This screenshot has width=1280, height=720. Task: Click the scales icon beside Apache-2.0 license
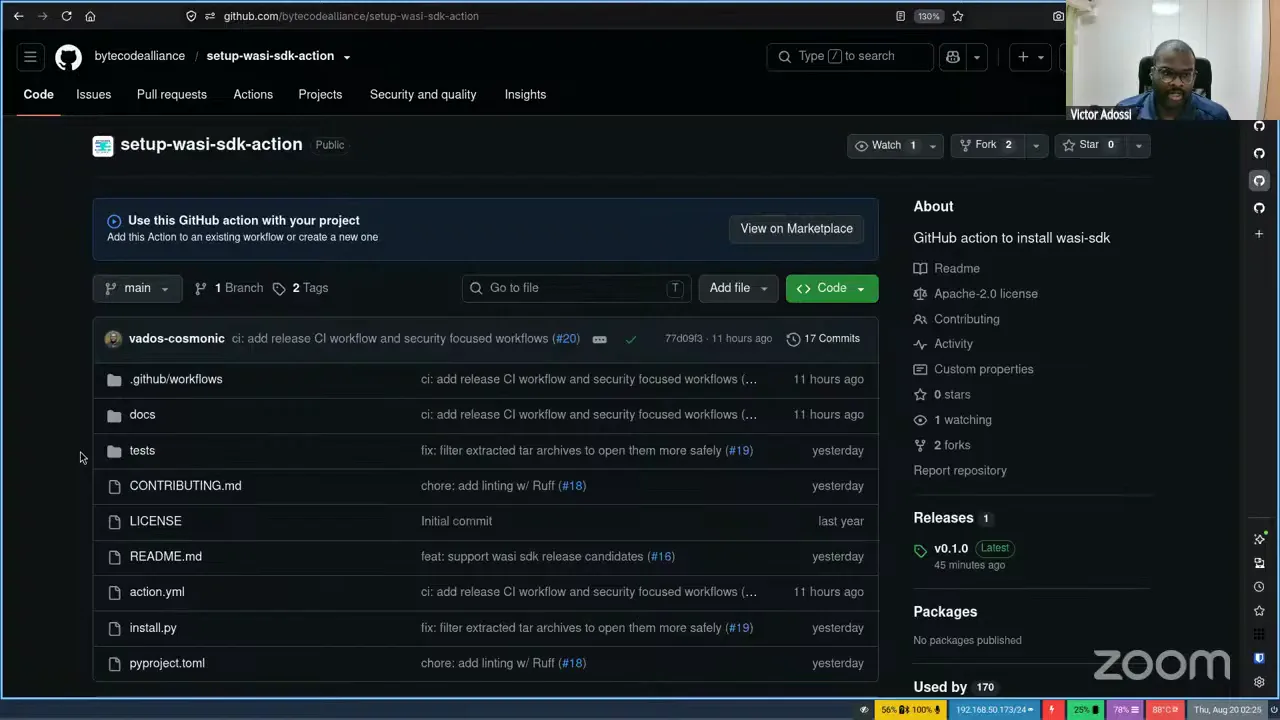click(920, 294)
